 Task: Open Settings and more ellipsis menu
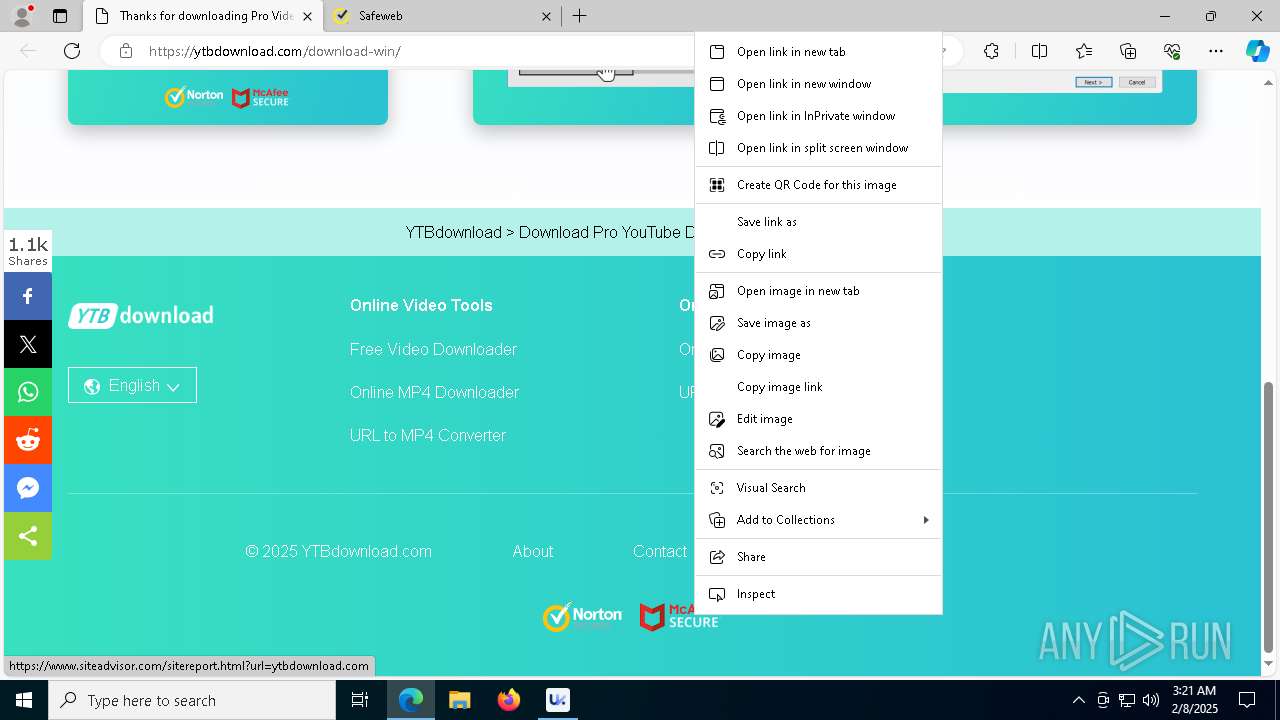pos(1216,51)
